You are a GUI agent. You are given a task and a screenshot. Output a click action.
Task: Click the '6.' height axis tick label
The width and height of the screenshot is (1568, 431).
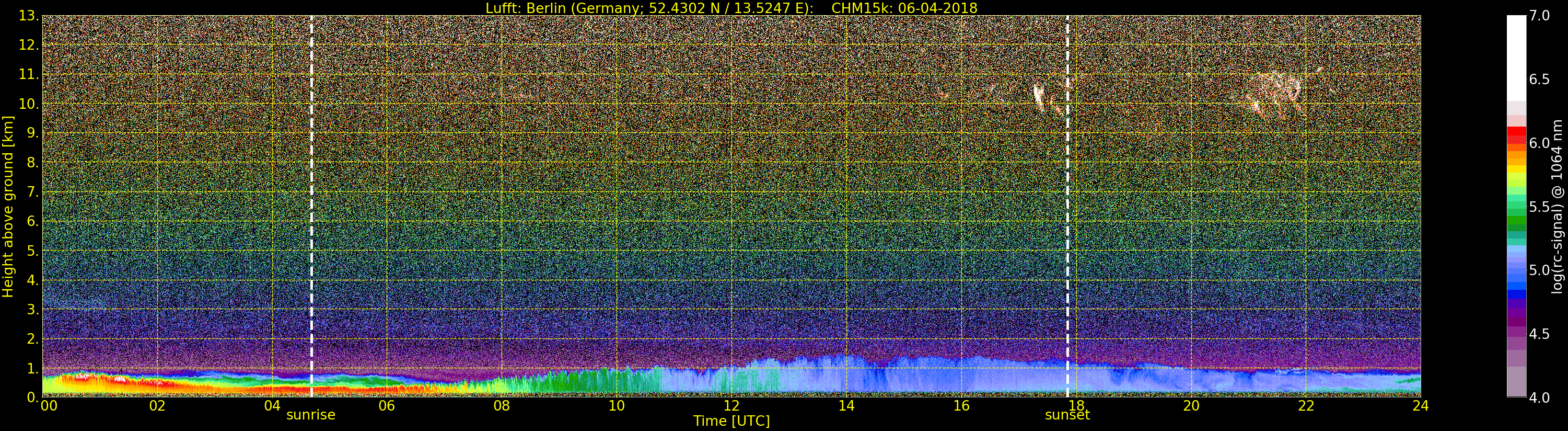point(33,221)
